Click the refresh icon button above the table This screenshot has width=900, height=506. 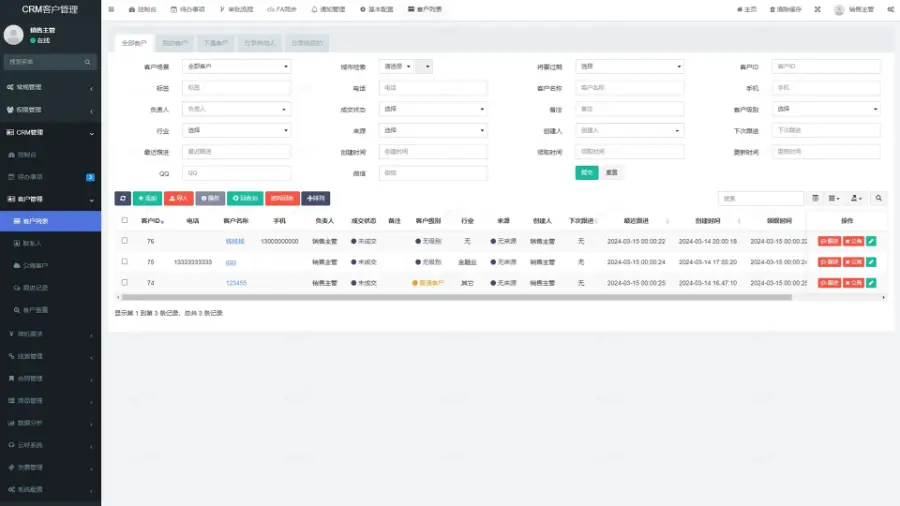[x=122, y=198]
